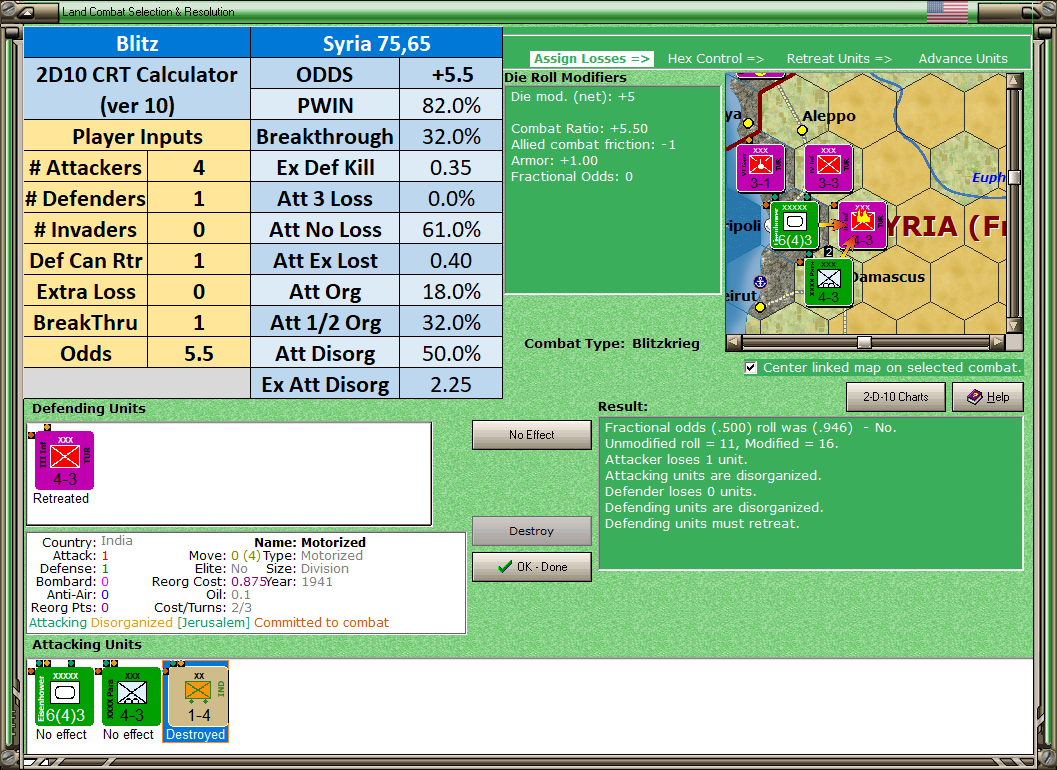Switch to the Advance Units step
The width and height of the screenshot is (1057, 770).
tap(963, 59)
